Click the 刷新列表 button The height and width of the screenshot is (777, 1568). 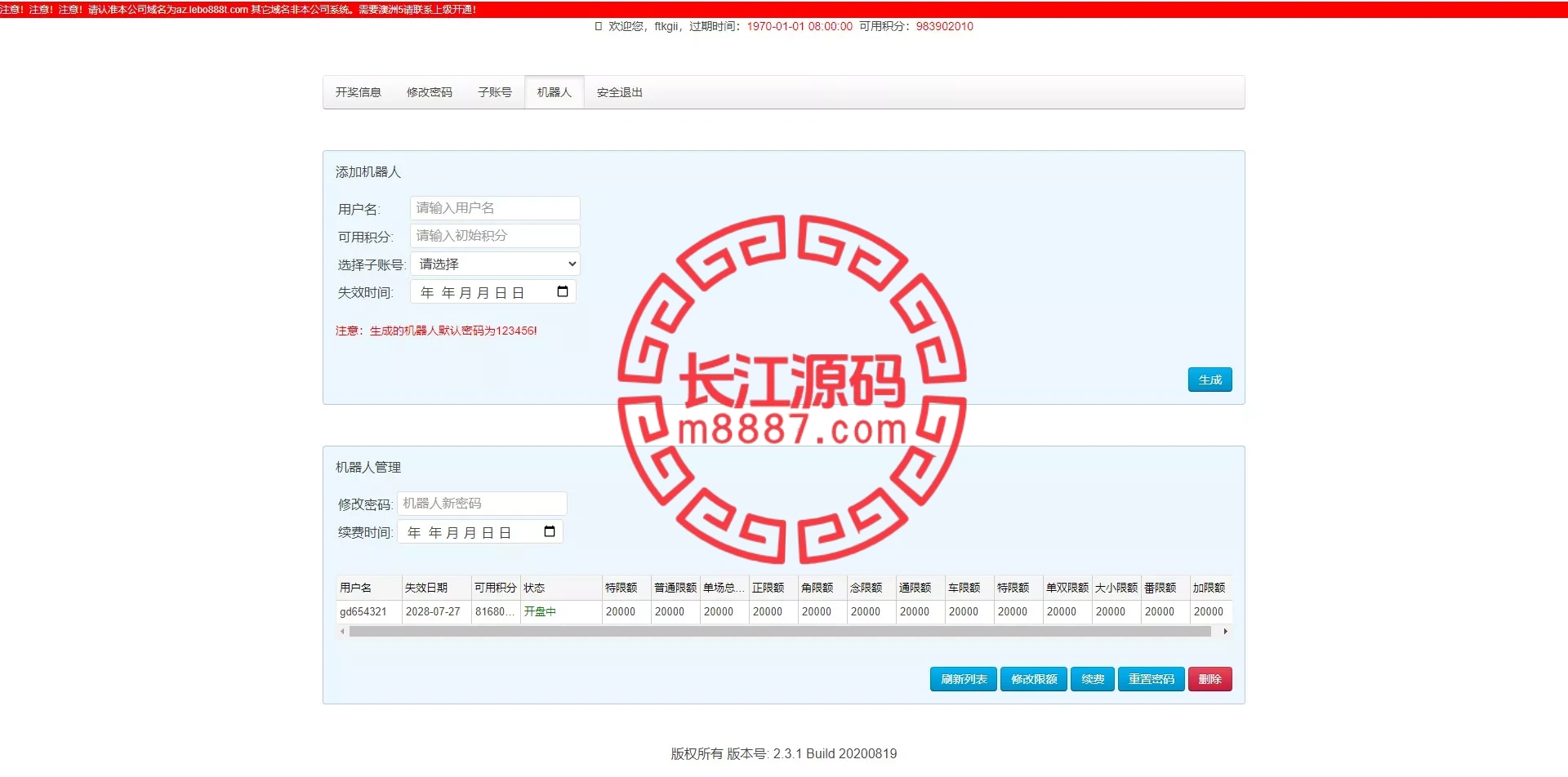click(x=964, y=679)
